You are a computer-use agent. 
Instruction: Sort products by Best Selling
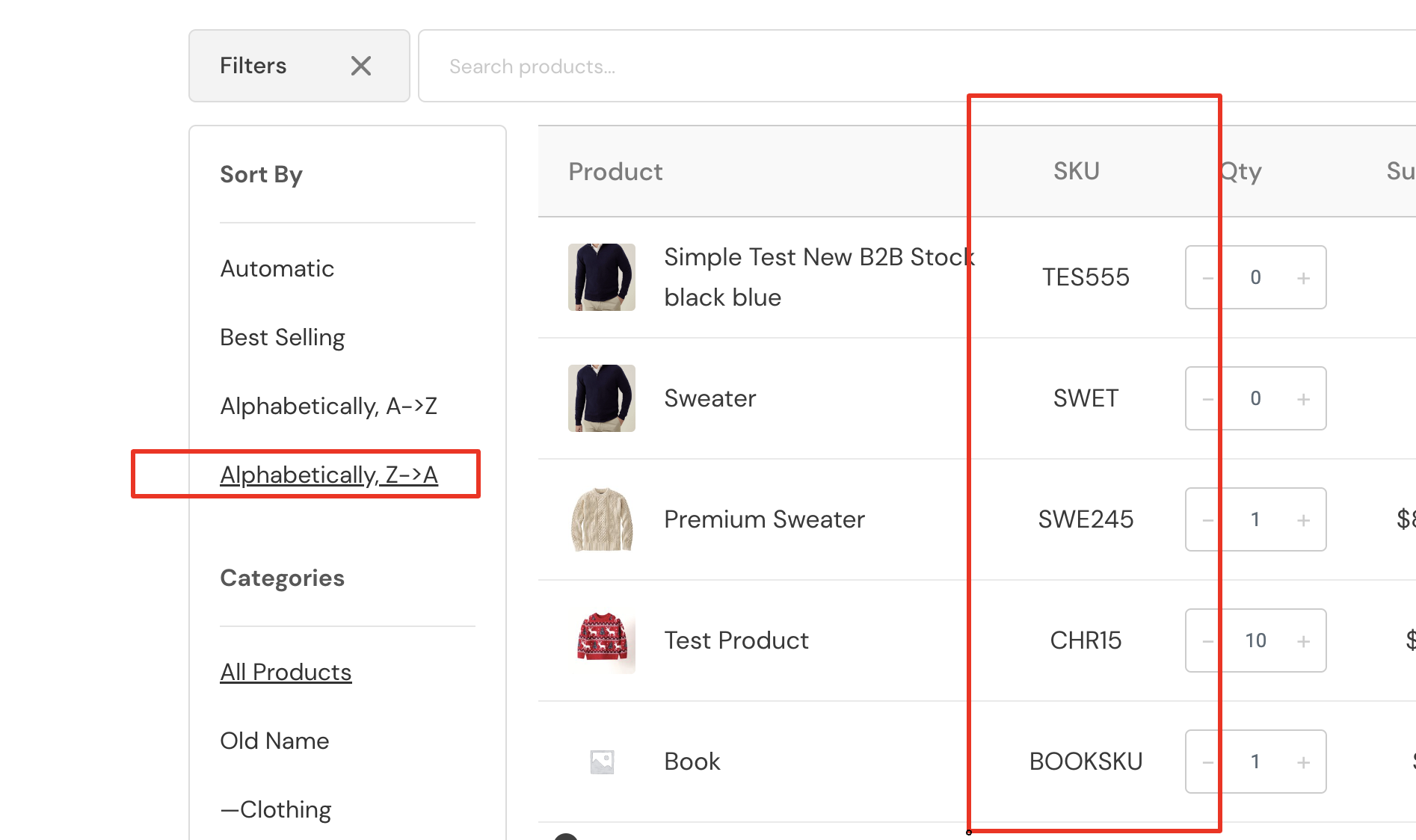(283, 337)
